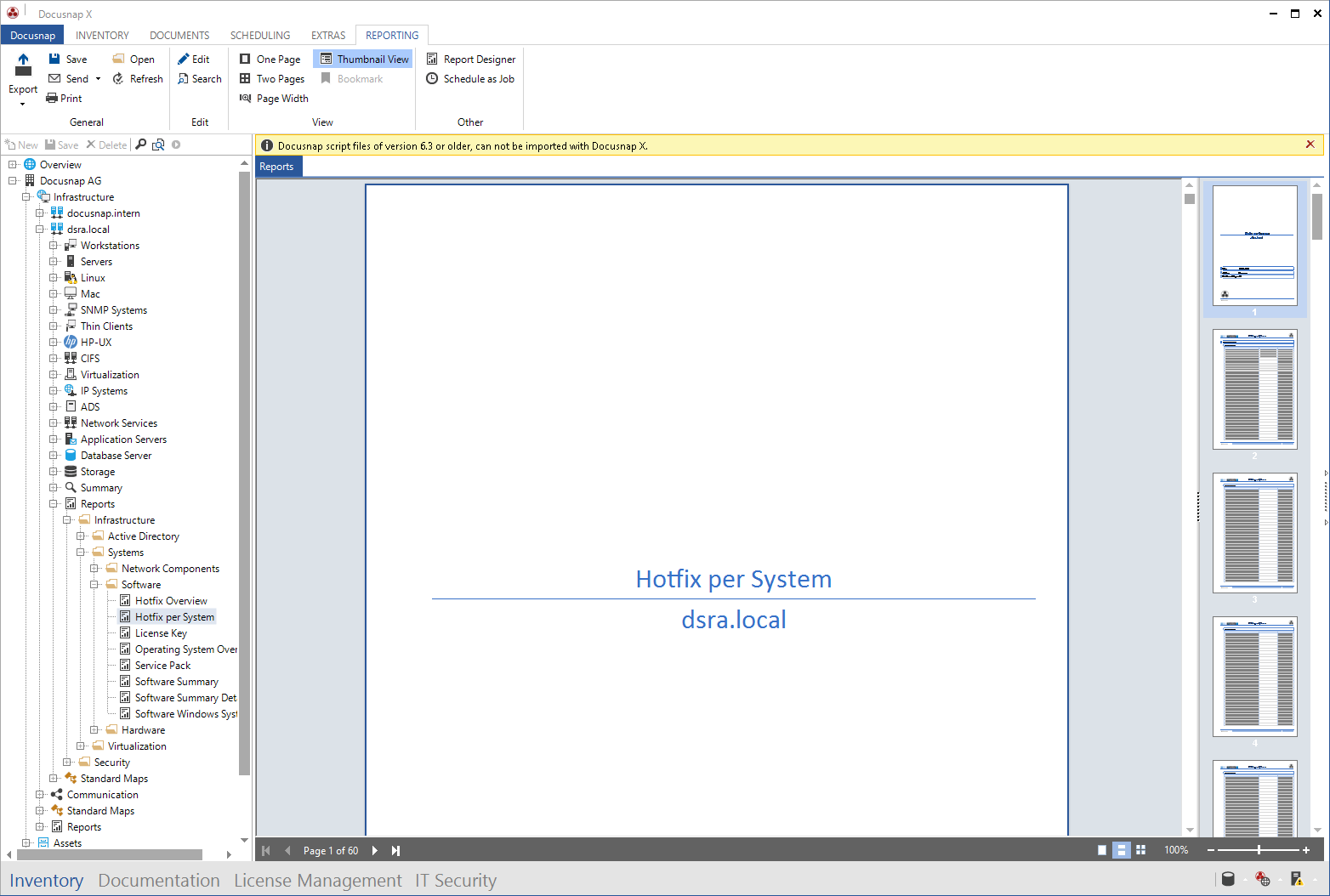
Task: Open a report via the Open folder icon
Action: [119, 59]
